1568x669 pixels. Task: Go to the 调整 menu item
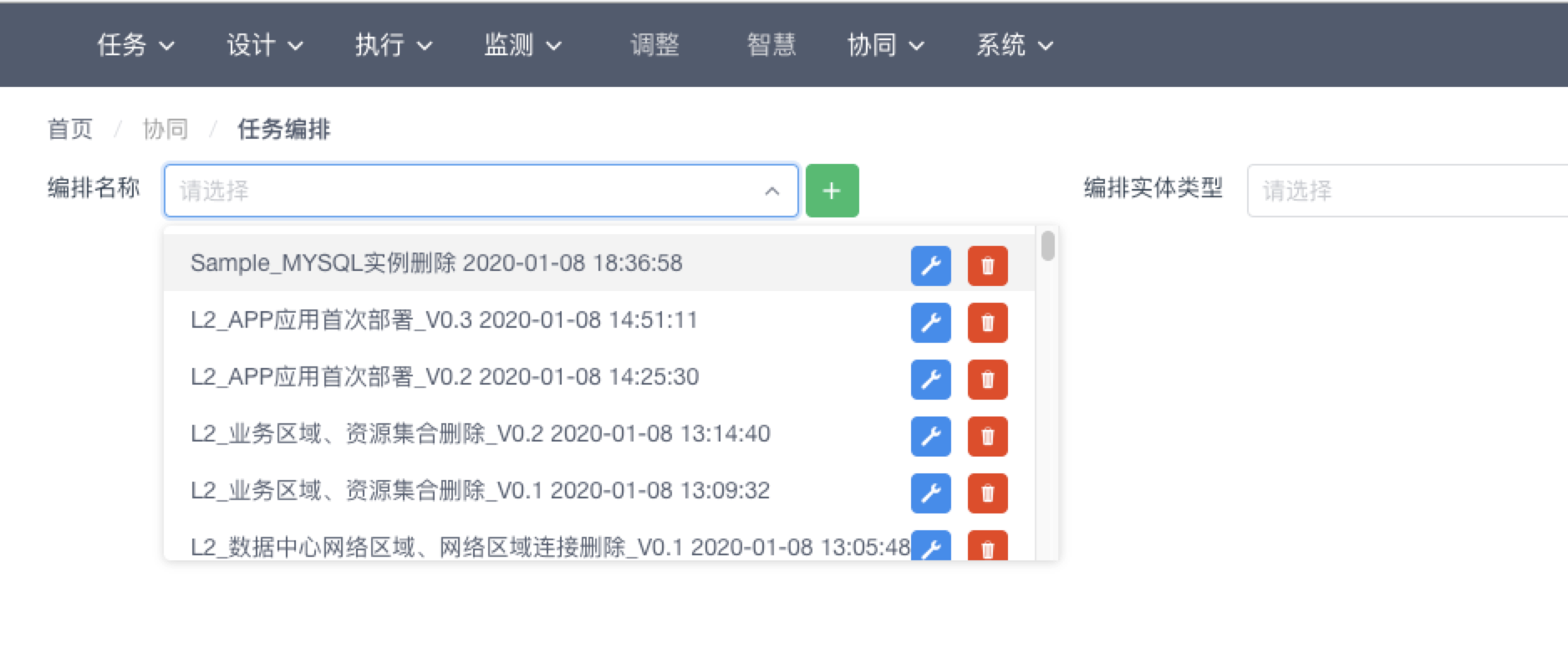tap(654, 45)
